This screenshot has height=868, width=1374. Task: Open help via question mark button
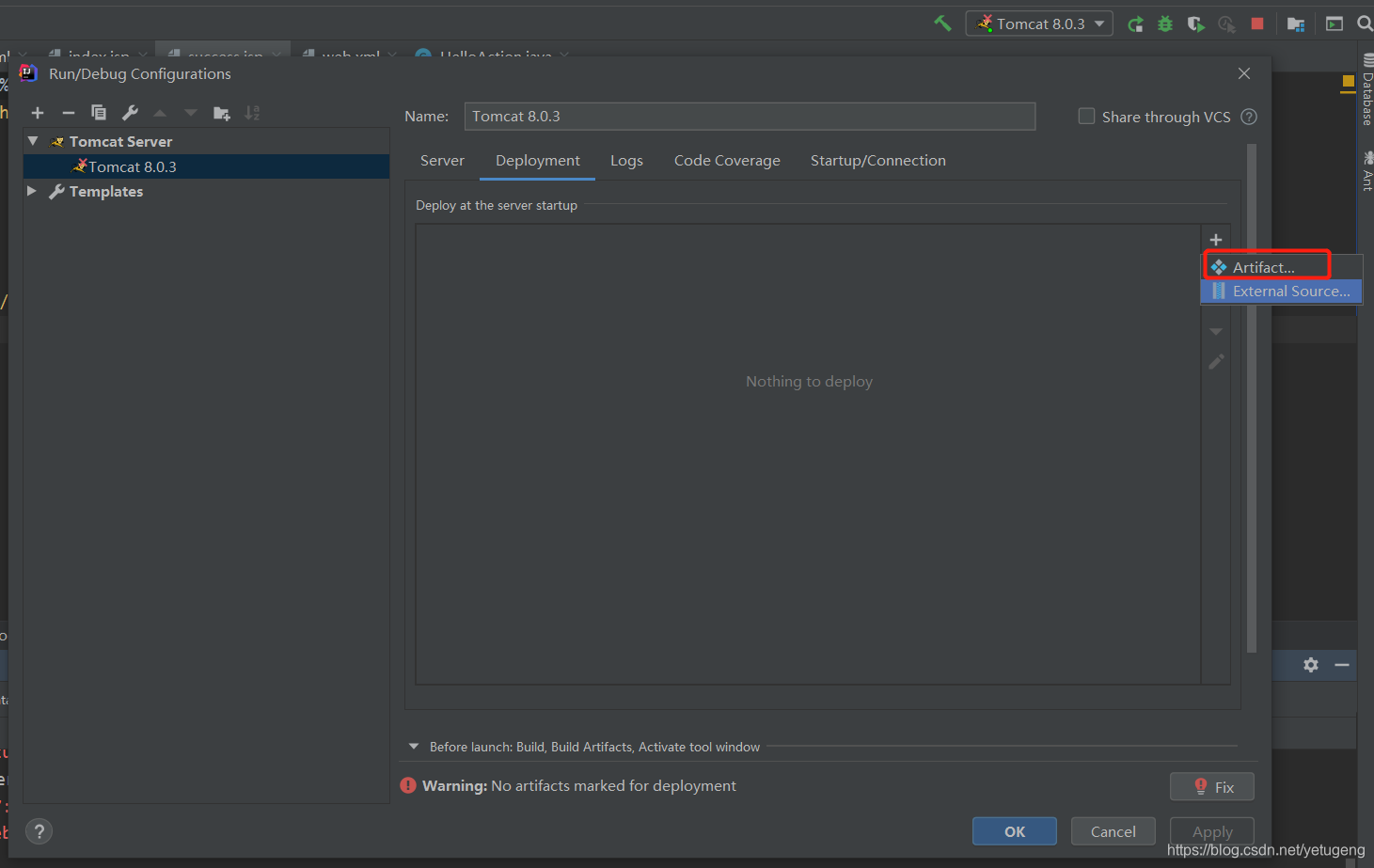39,831
